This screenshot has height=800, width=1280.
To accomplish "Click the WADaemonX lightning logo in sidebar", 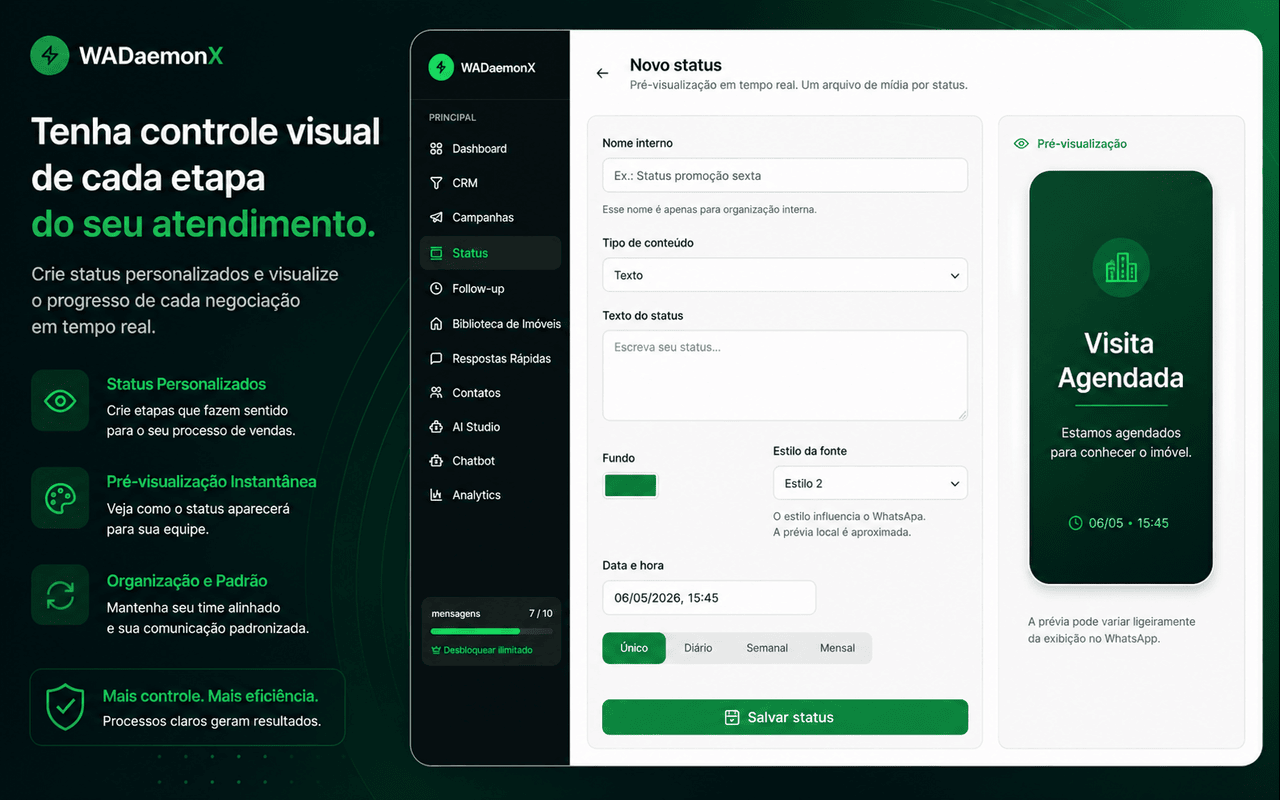I will click(441, 67).
